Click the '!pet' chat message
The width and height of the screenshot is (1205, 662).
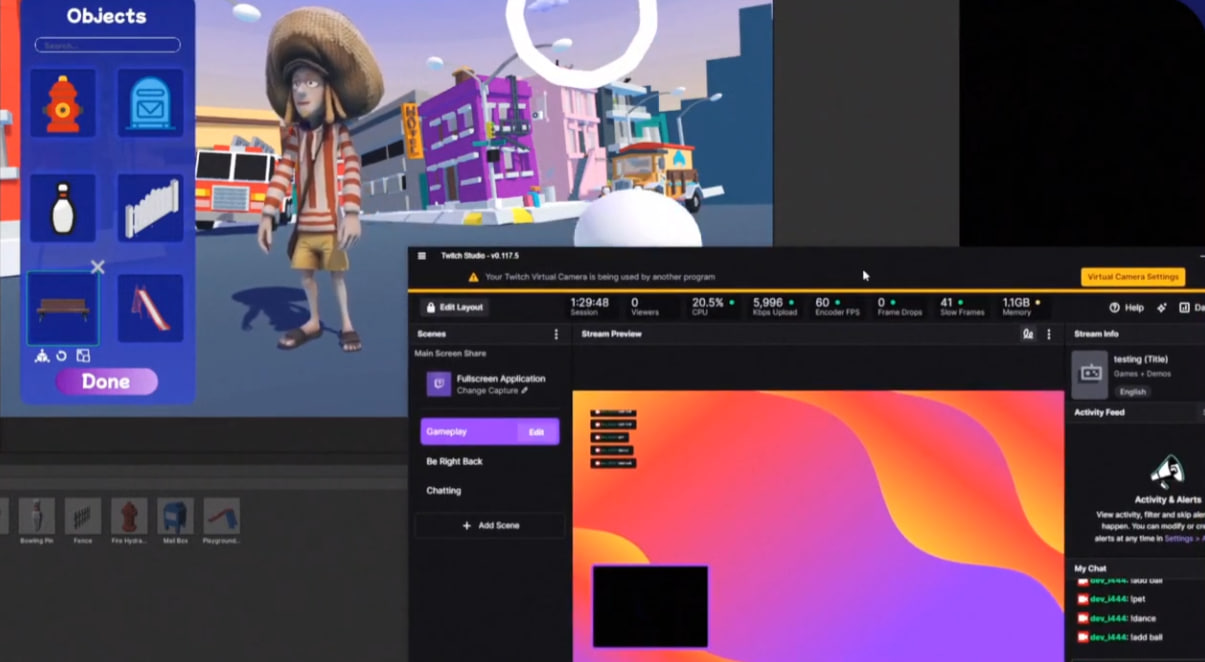tap(1120, 599)
